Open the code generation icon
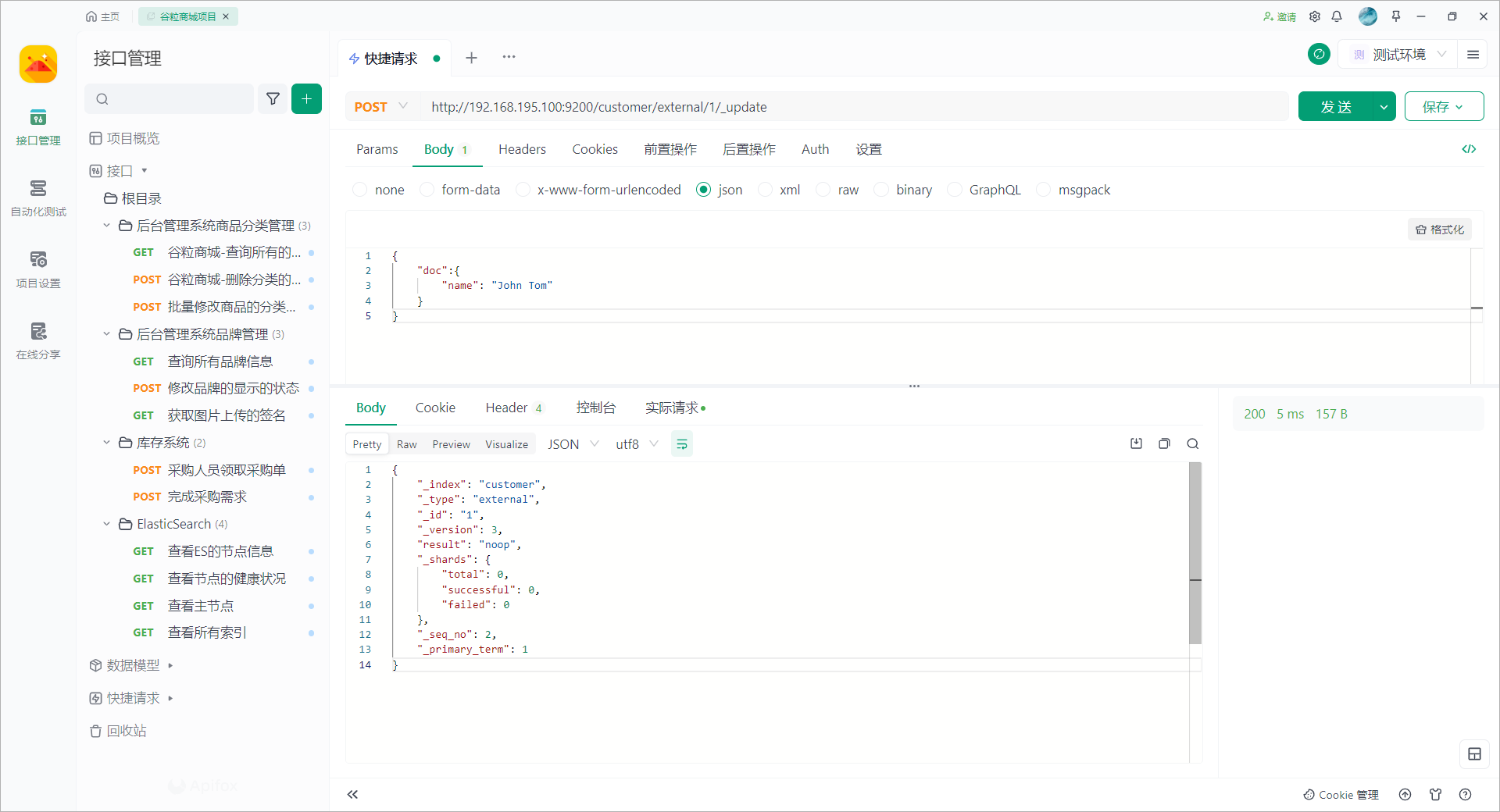The image size is (1500, 812). (x=1469, y=149)
